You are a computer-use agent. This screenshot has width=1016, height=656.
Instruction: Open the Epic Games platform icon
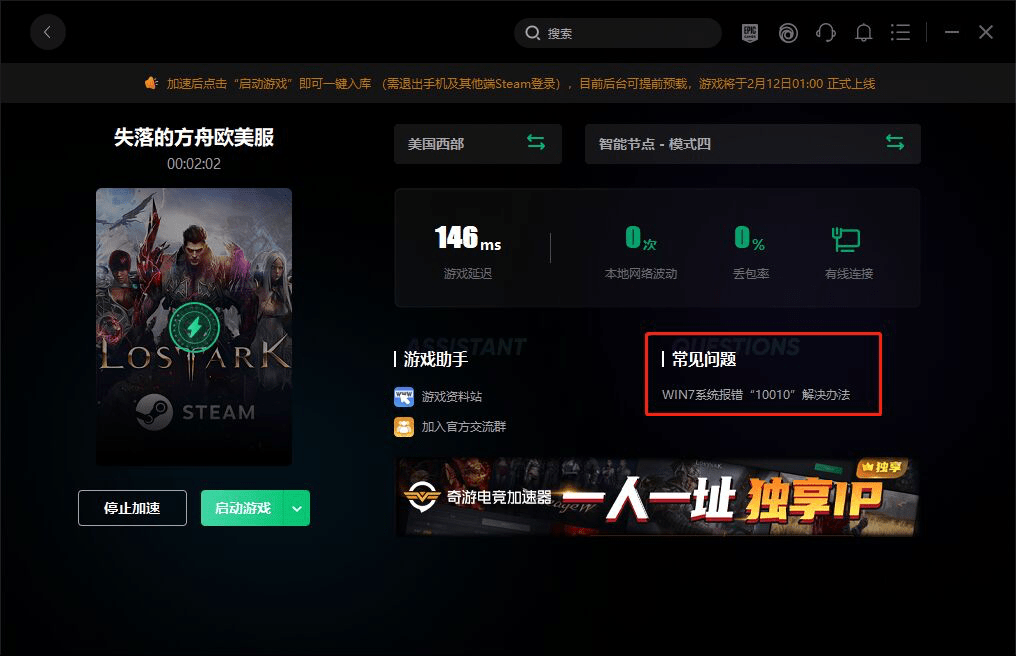752,32
